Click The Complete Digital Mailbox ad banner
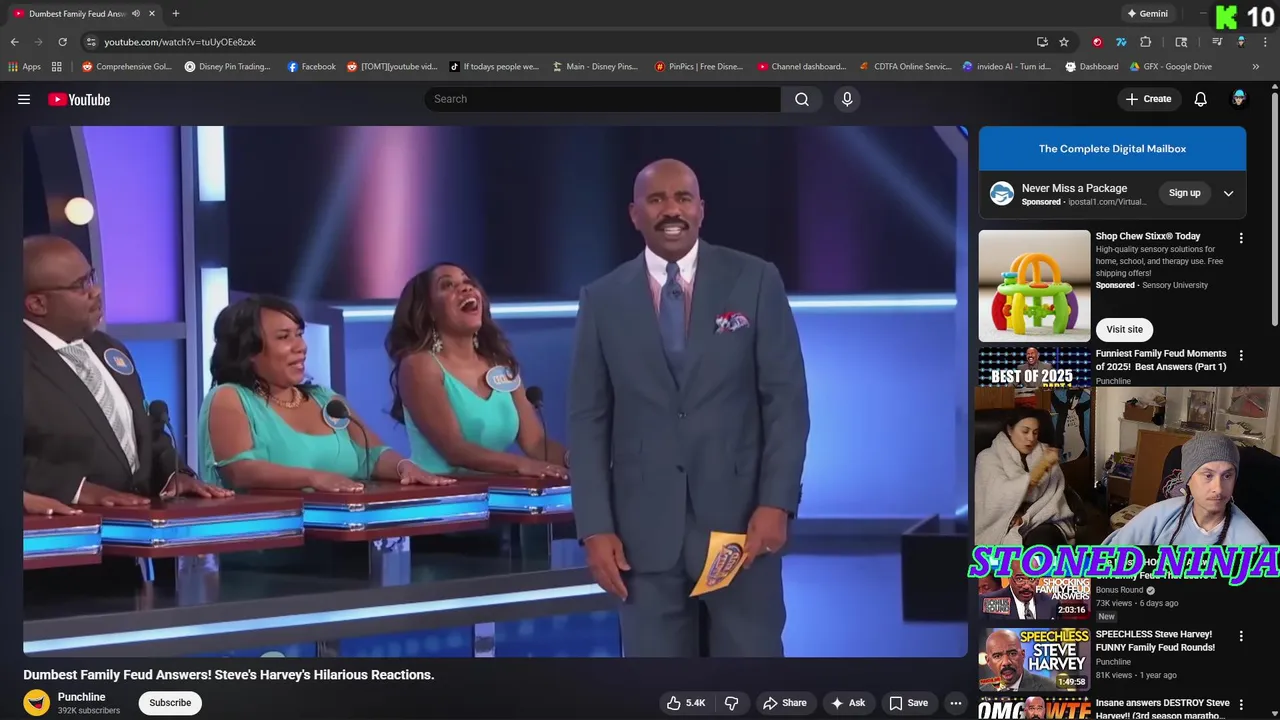 click(1112, 149)
